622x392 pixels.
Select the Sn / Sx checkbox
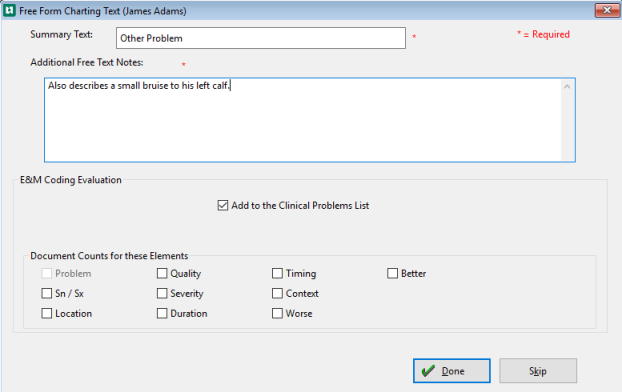click(x=46, y=293)
